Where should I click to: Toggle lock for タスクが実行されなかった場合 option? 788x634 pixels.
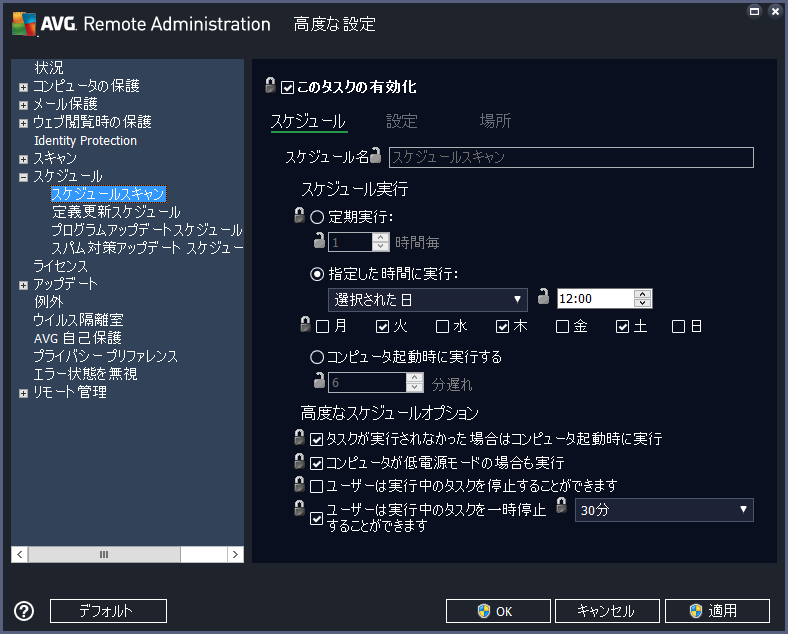click(x=299, y=437)
